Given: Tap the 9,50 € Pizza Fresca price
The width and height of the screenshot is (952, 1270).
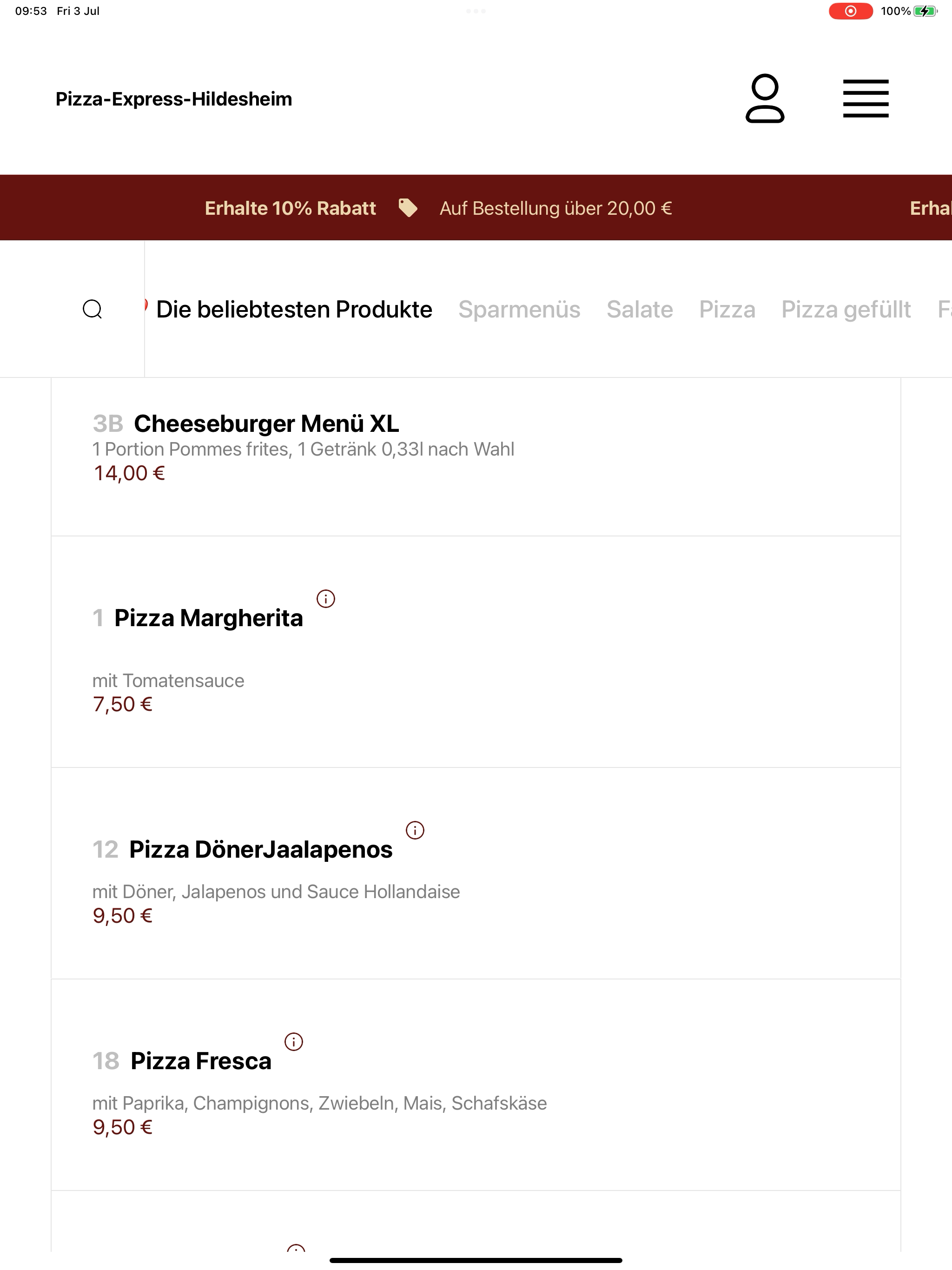Looking at the screenshot, I should [122, 1127].
